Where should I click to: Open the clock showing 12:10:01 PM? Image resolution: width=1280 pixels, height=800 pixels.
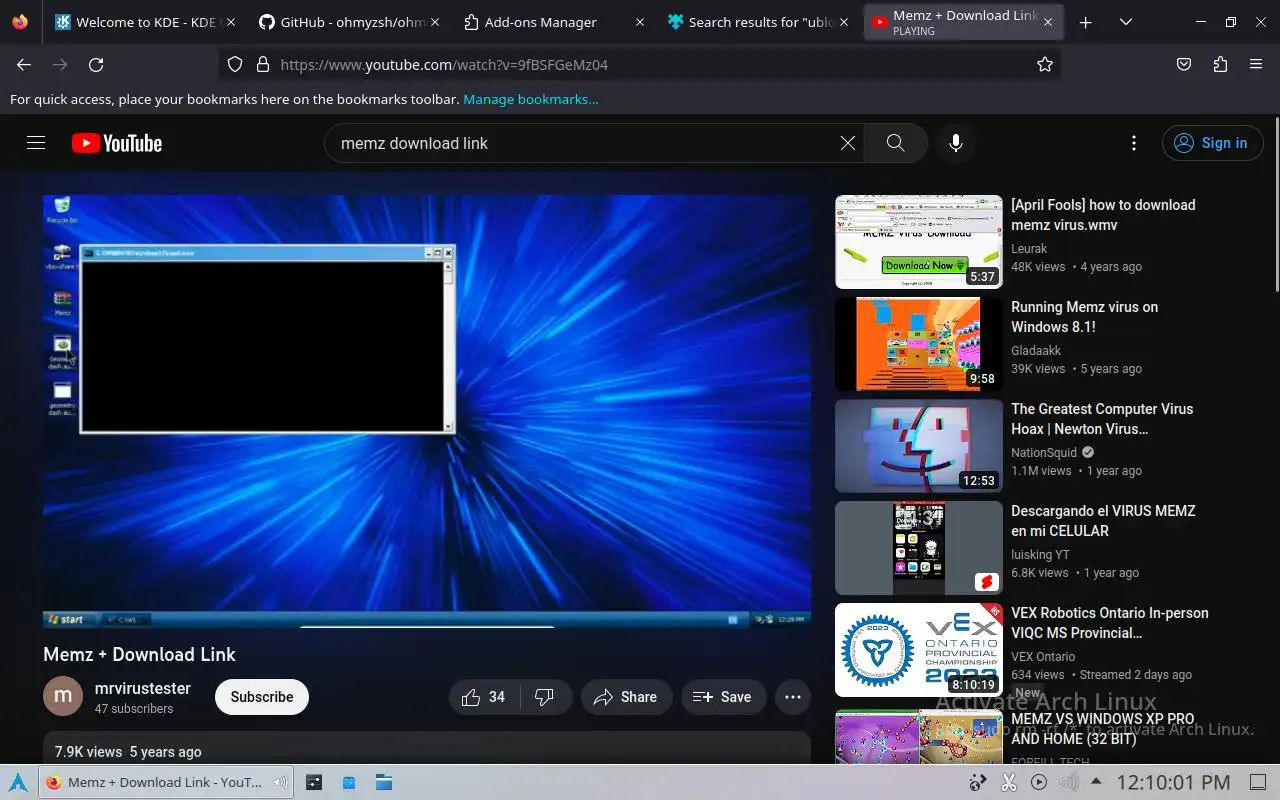click(x=1173, y=782)
